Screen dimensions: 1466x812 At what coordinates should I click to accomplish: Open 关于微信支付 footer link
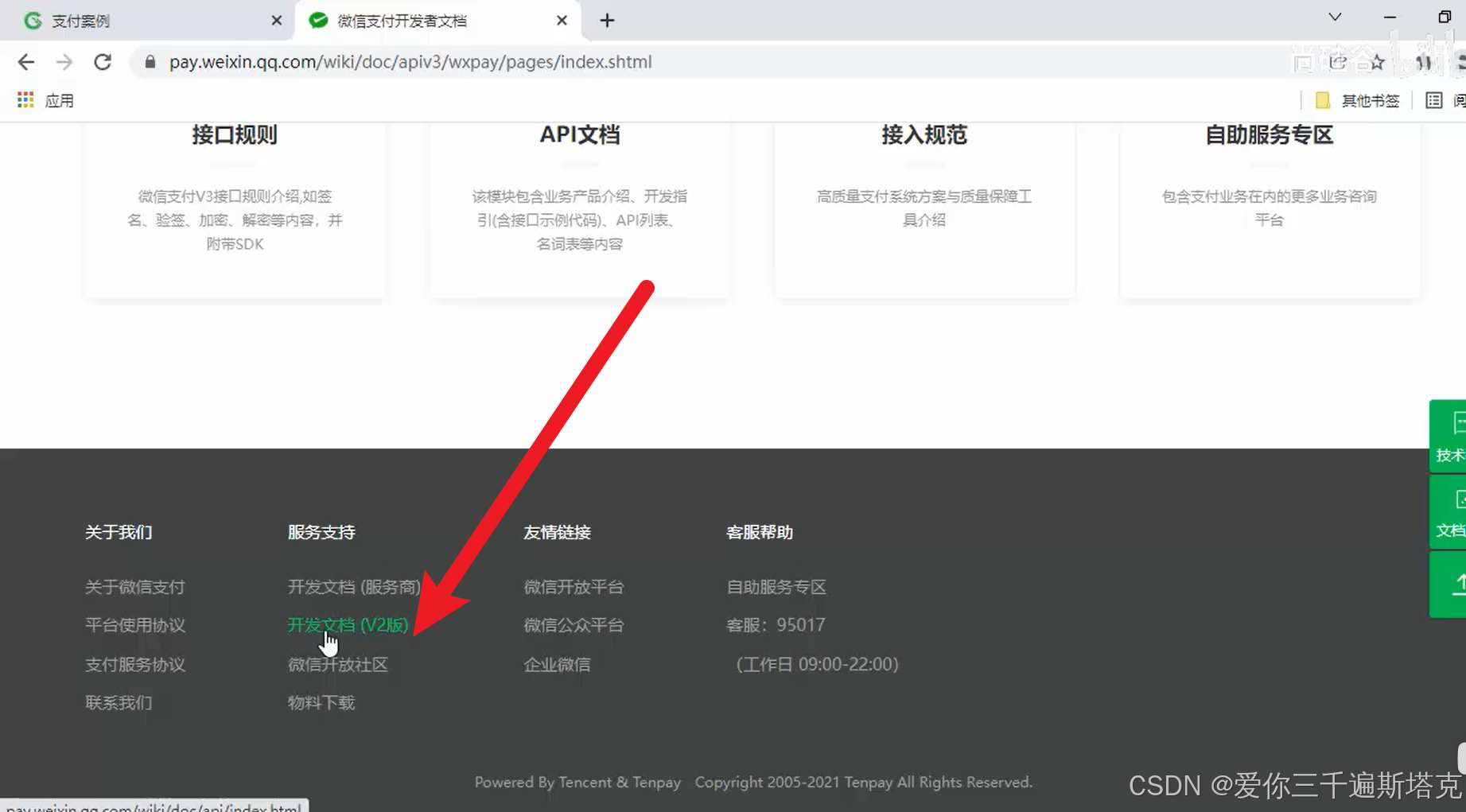(x=135, y=587)
